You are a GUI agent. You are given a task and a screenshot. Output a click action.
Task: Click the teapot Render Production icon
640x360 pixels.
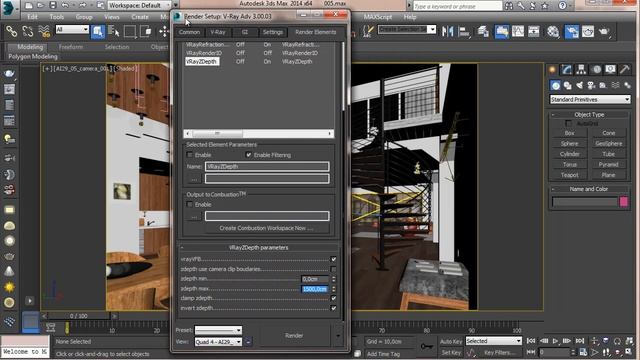tap(604, 31)
